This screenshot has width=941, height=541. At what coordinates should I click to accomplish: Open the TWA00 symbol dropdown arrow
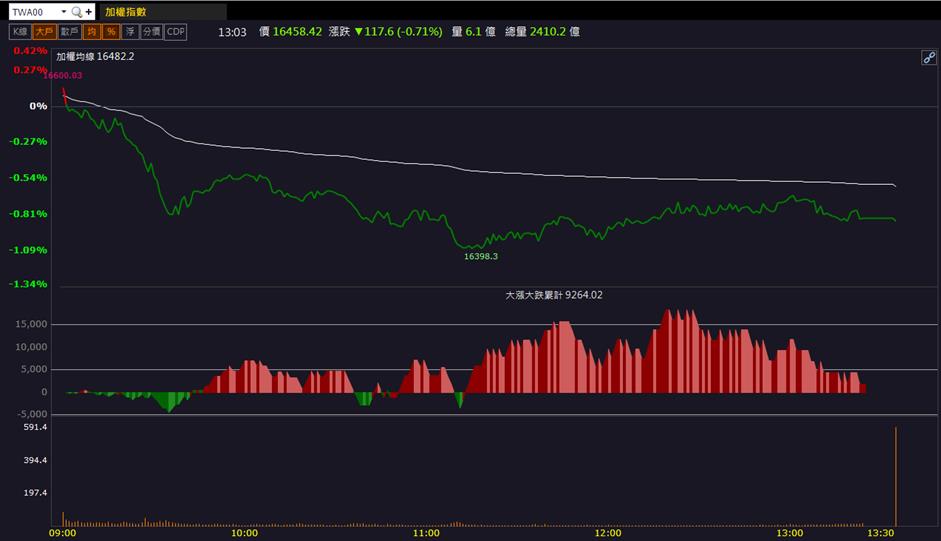click(64, 12)
